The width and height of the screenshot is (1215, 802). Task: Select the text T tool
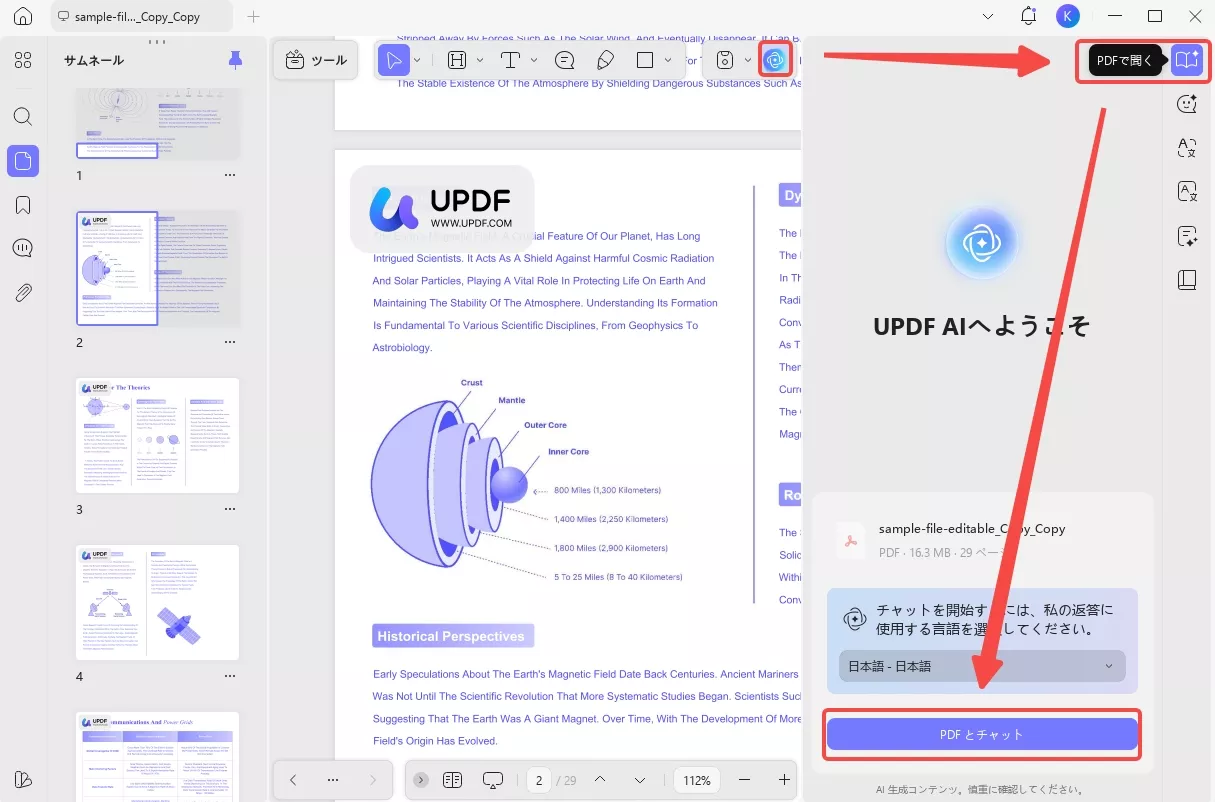[510, 60]
